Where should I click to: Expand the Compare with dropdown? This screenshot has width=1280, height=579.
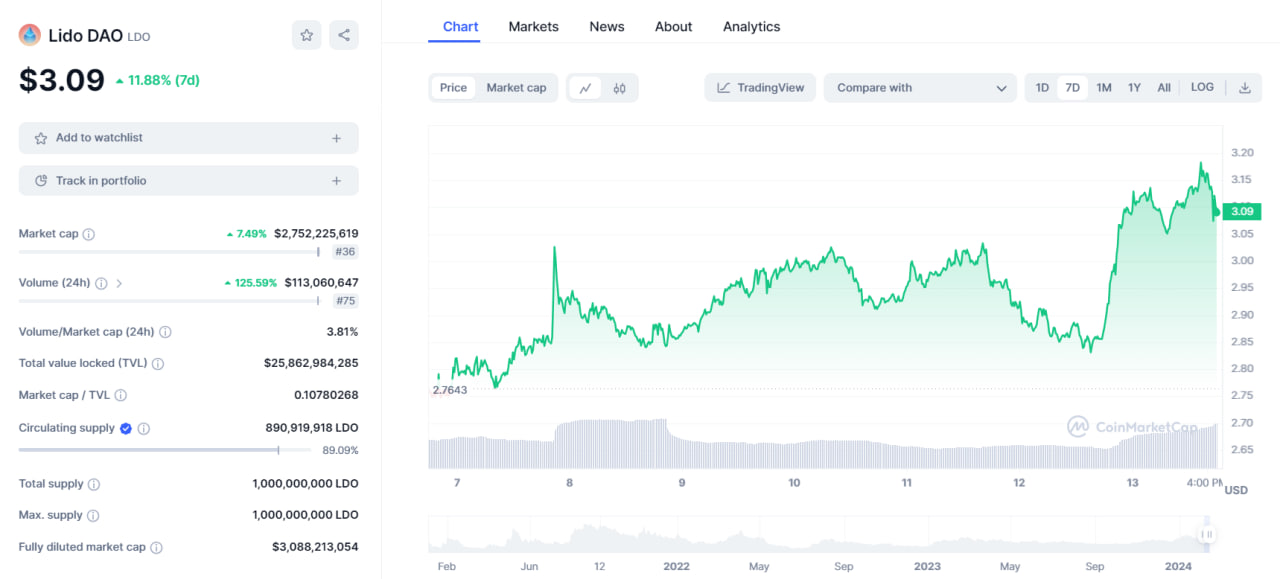coord(920,88)
